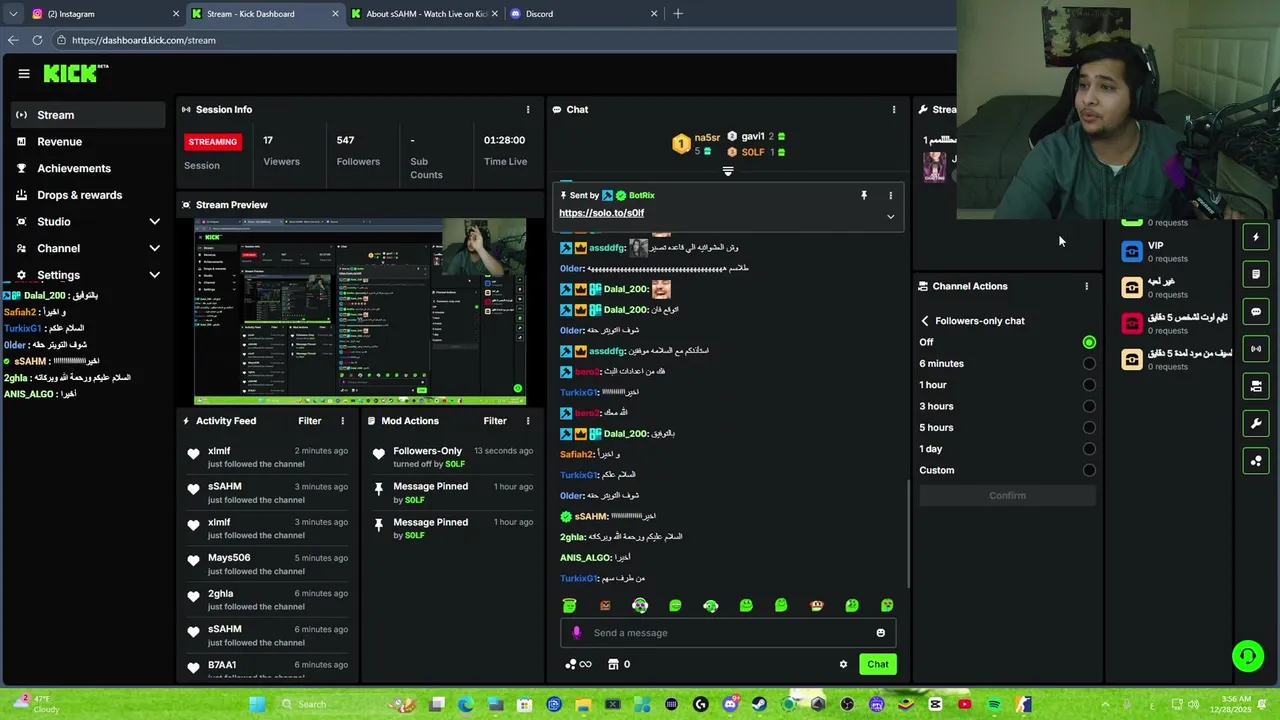Viewport: 1280px width, 720px height.
Task: Click the Kick logo in the header
Action: click(x=75, y=73)
